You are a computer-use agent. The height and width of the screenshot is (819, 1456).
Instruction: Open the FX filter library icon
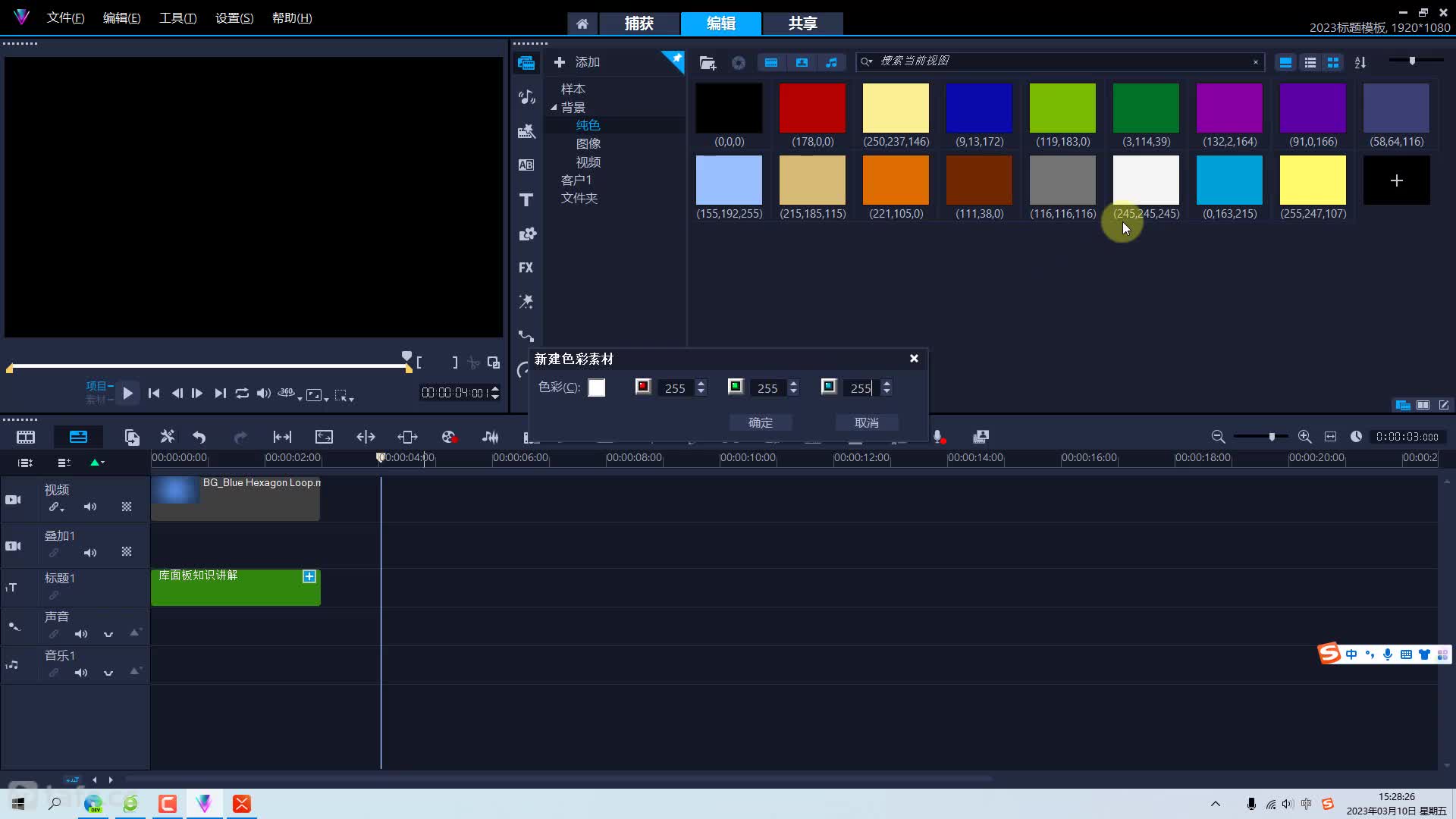point(526,268)
